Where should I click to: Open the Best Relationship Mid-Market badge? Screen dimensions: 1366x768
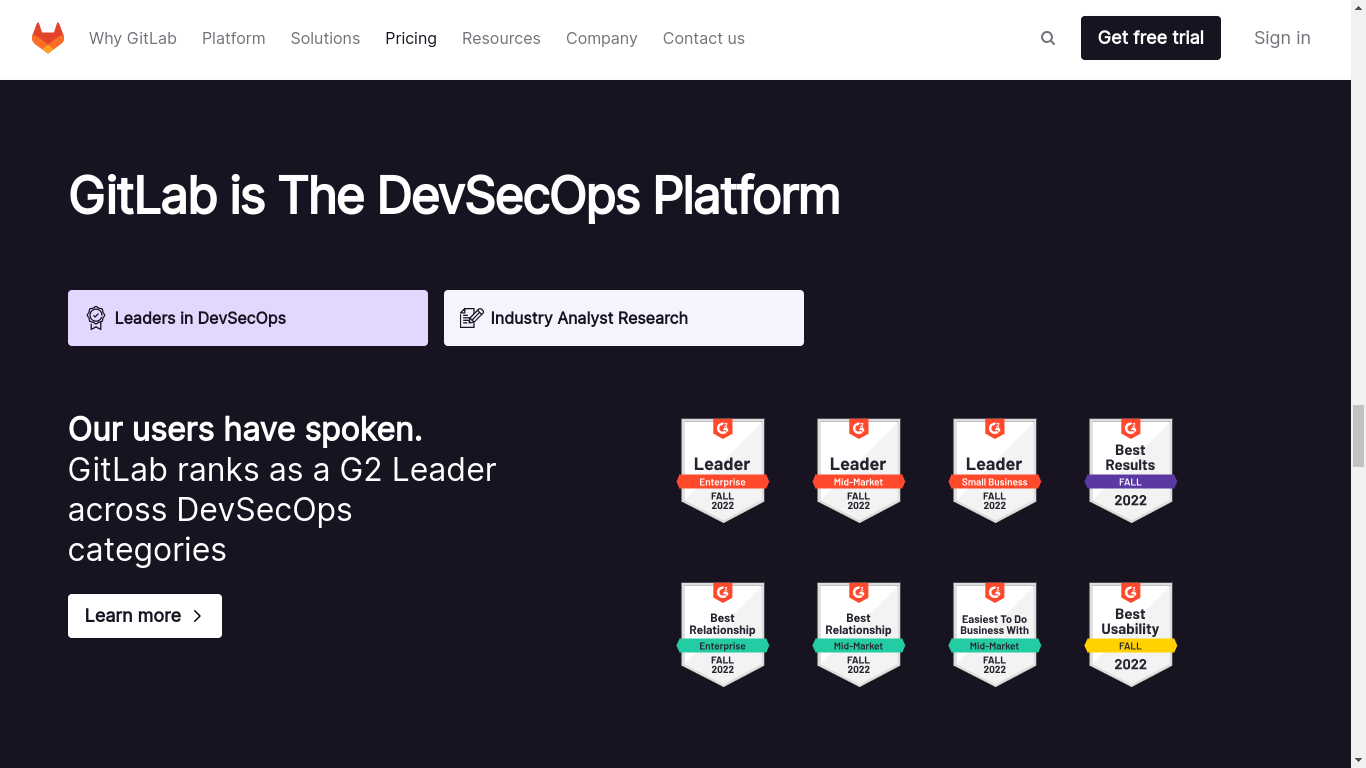[859, 634]
